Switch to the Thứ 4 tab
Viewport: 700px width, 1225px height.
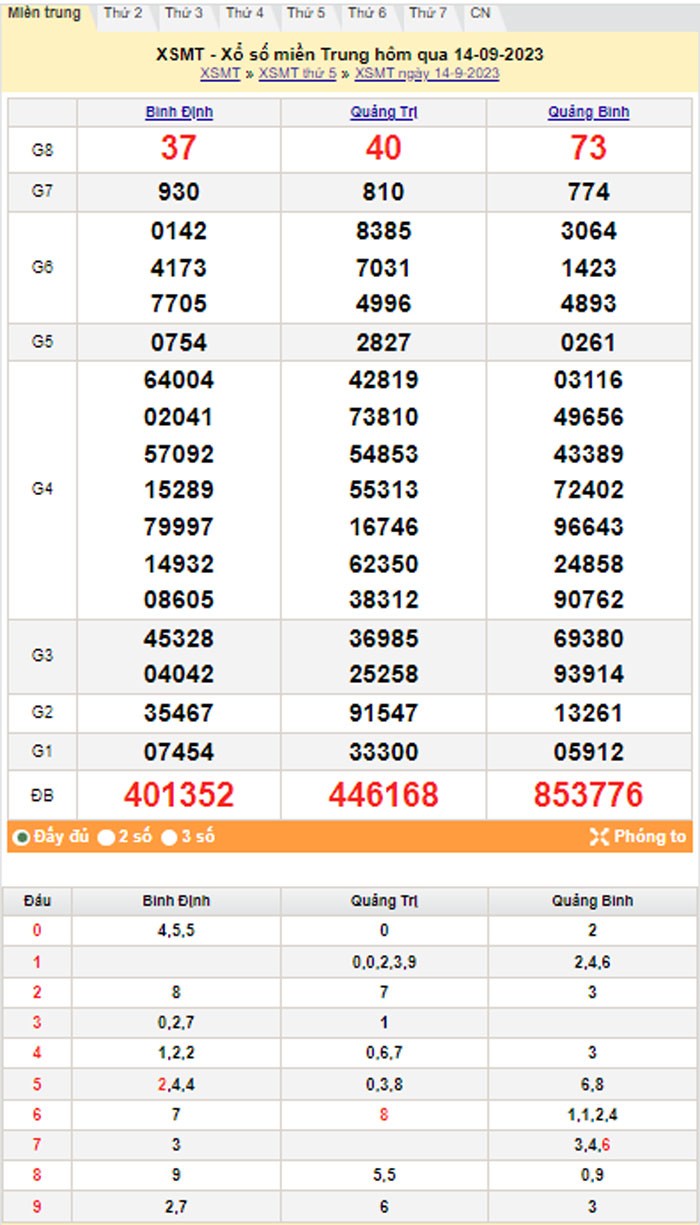245,14
